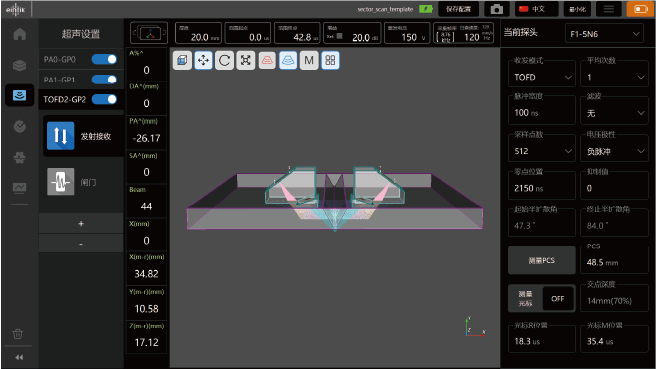
Task: Click the 测量PCS button
Action: [x=541, y=260]
